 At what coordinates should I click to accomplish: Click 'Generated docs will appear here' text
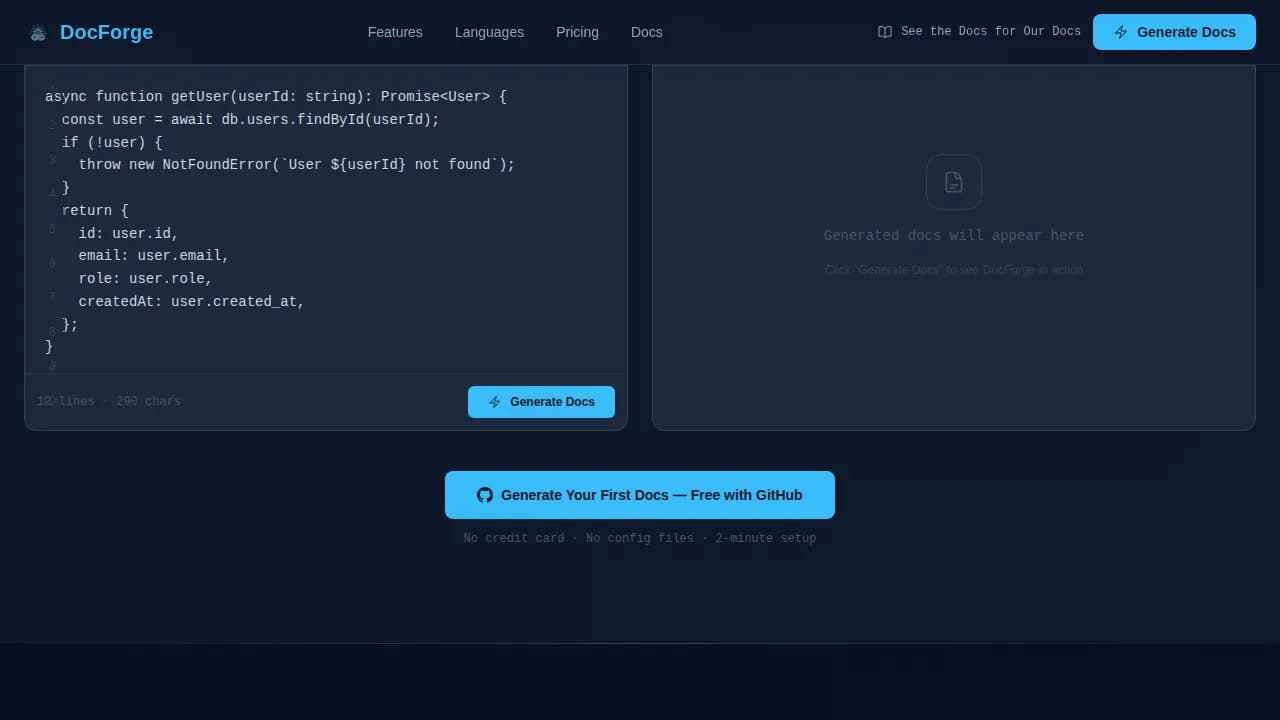[x=954, y=236]
